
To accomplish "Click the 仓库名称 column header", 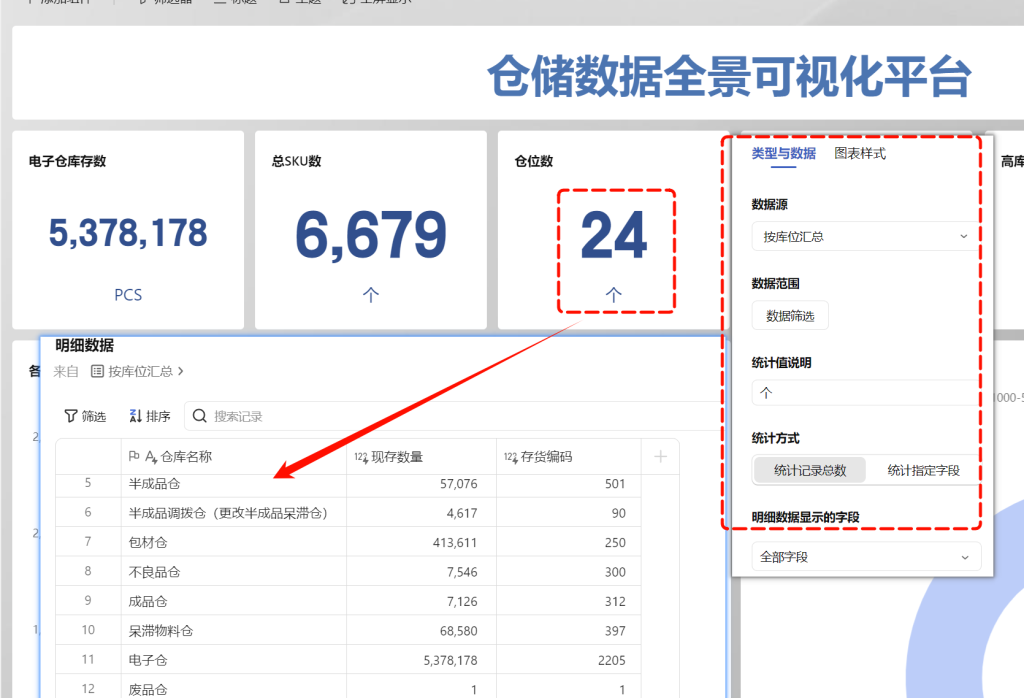I will click(x=233, y=456).
